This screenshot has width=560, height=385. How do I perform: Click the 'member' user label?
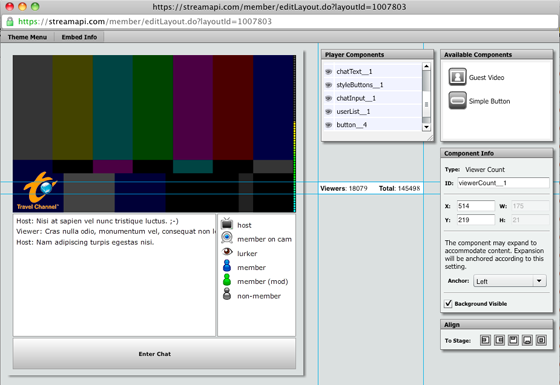coord(251,268)
